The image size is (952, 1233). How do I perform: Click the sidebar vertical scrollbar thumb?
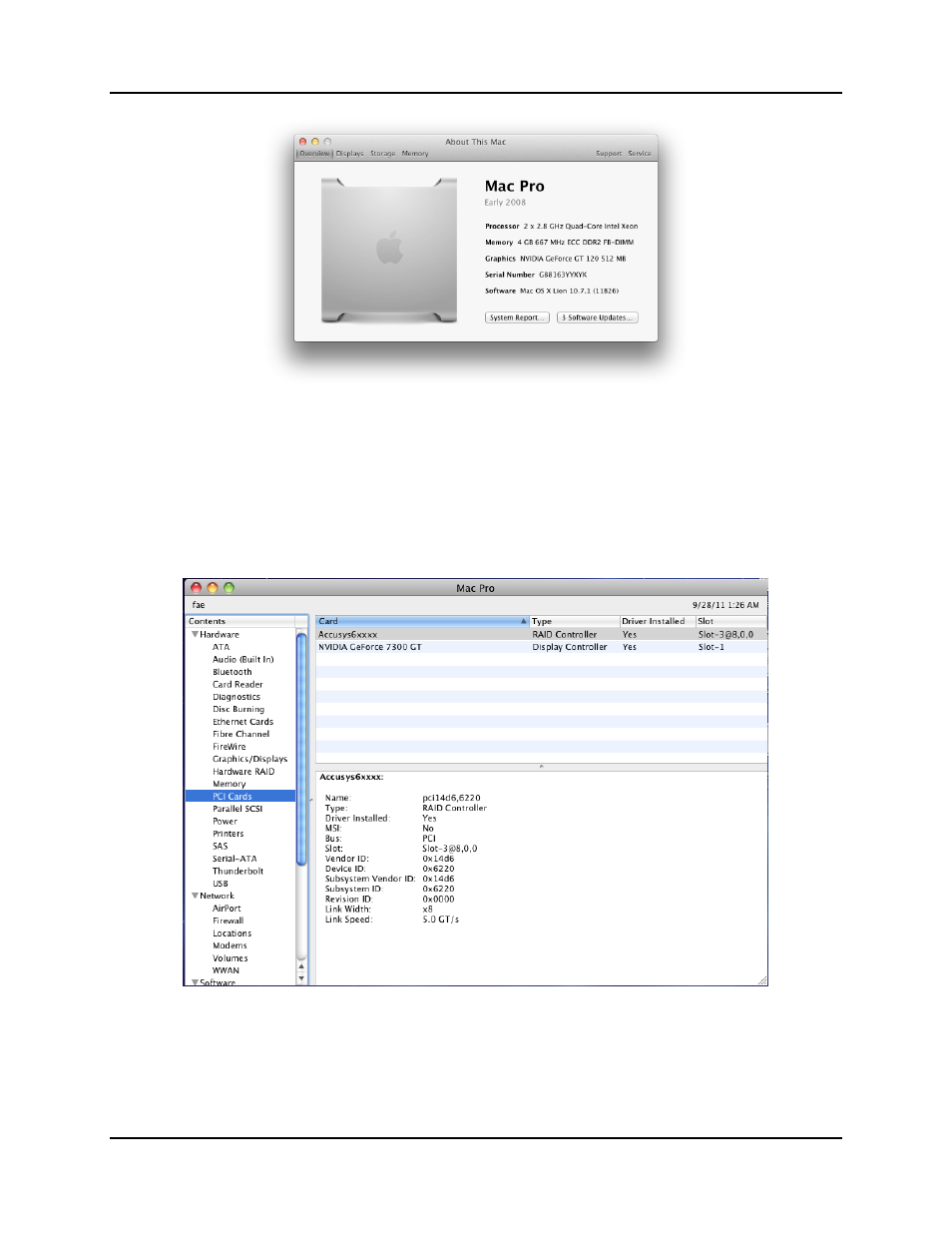point(301,748)
